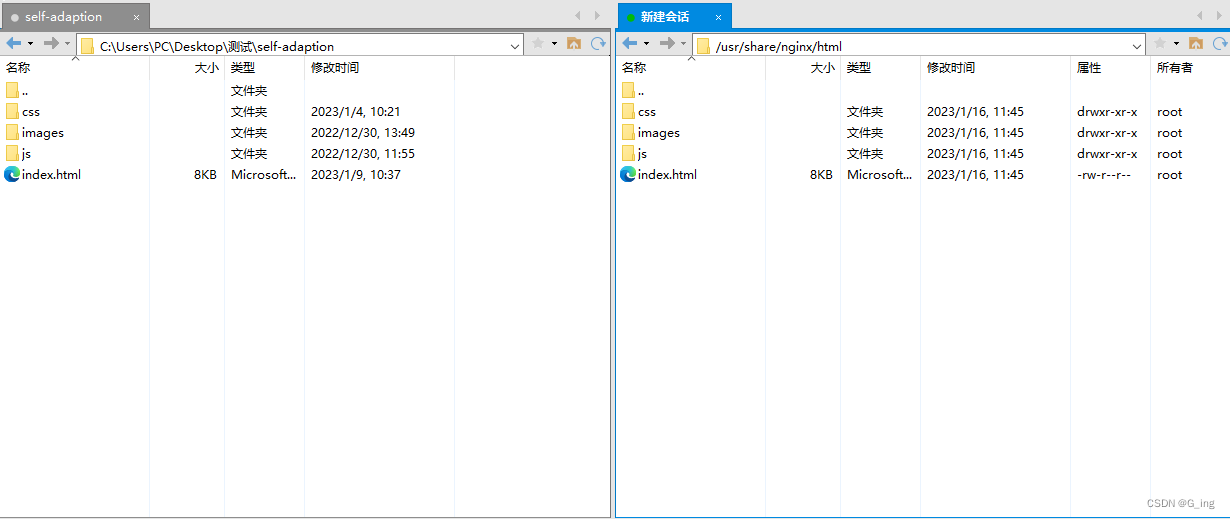Screen dimensions: 1230x519
Task: Select the local css folder icon
Action: pos(12,112)
